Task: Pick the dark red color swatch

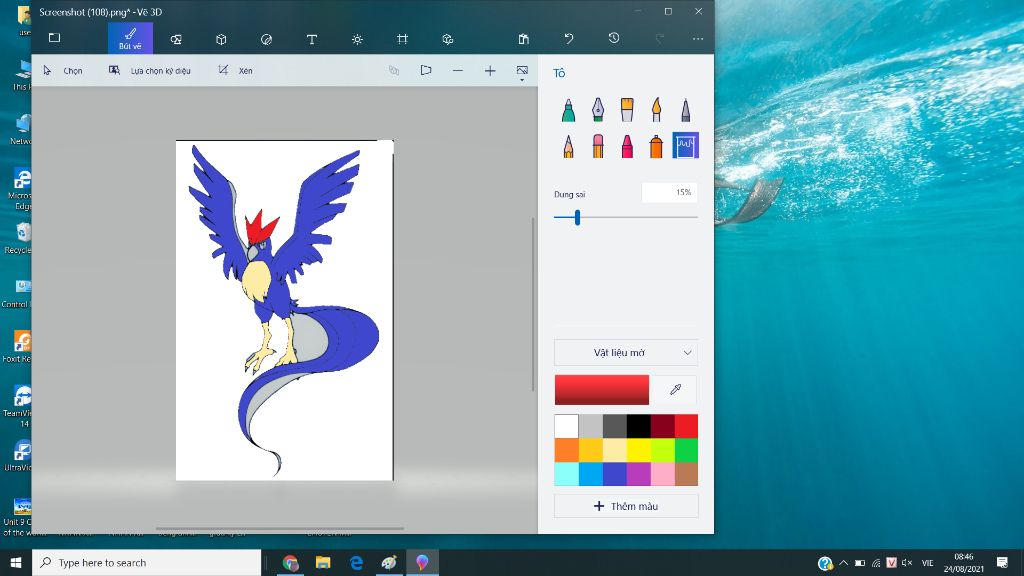Action: 662,426
